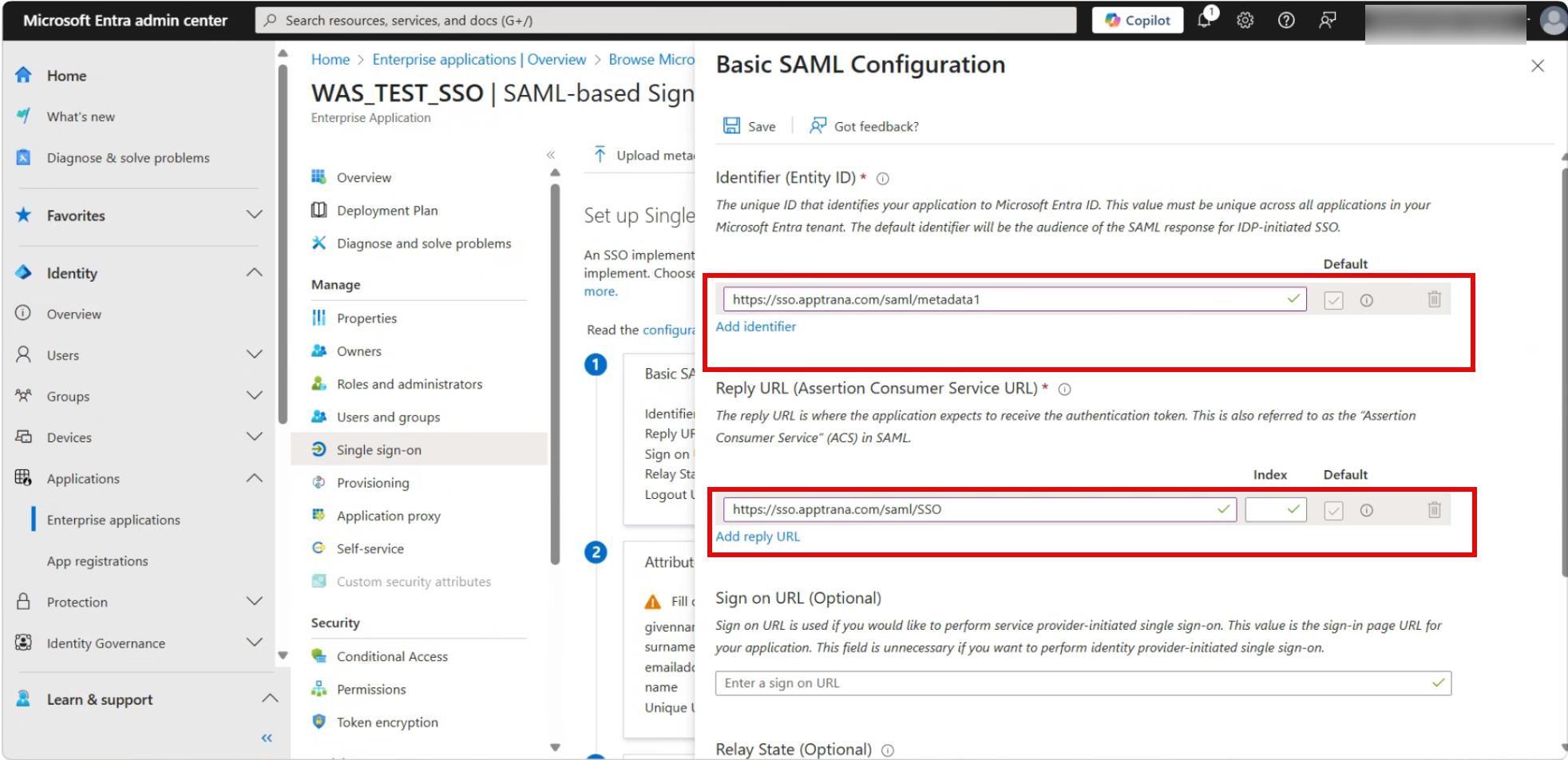Open the configuration guide link
The image size is (1568, 760).
click(669, 330)
